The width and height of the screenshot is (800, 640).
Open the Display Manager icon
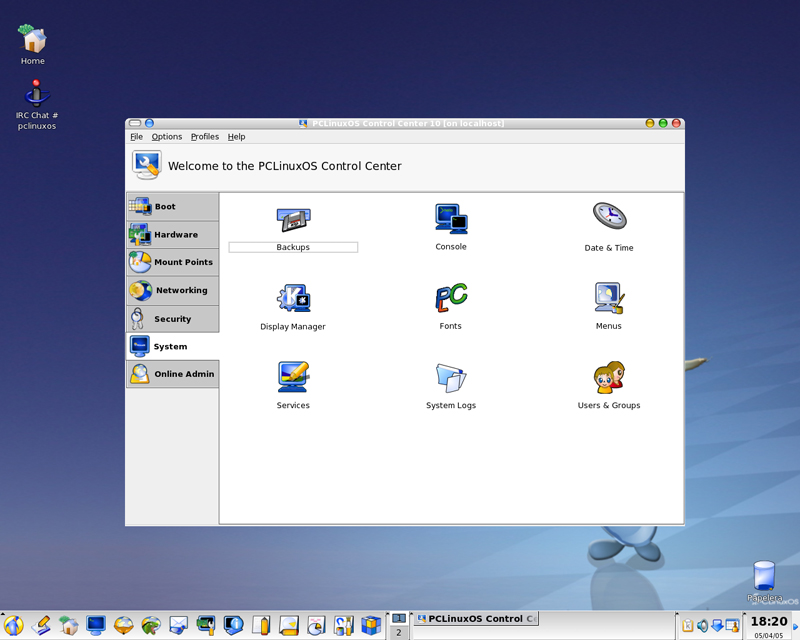tap(293, 298)
